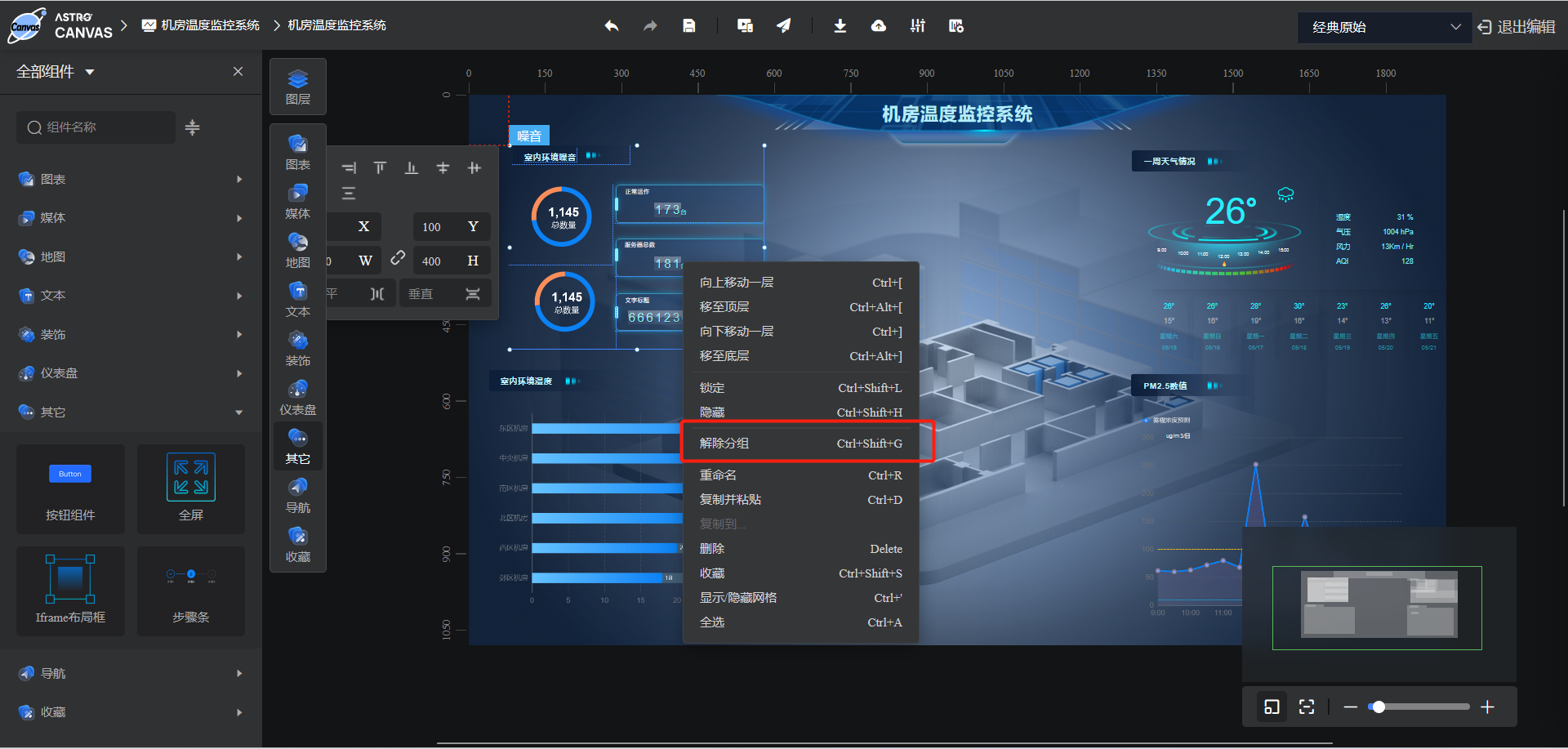The width and height of the screenshot is (1568, 749).
Task: Select the 按钮组件 component card
Action: [70, 488]
